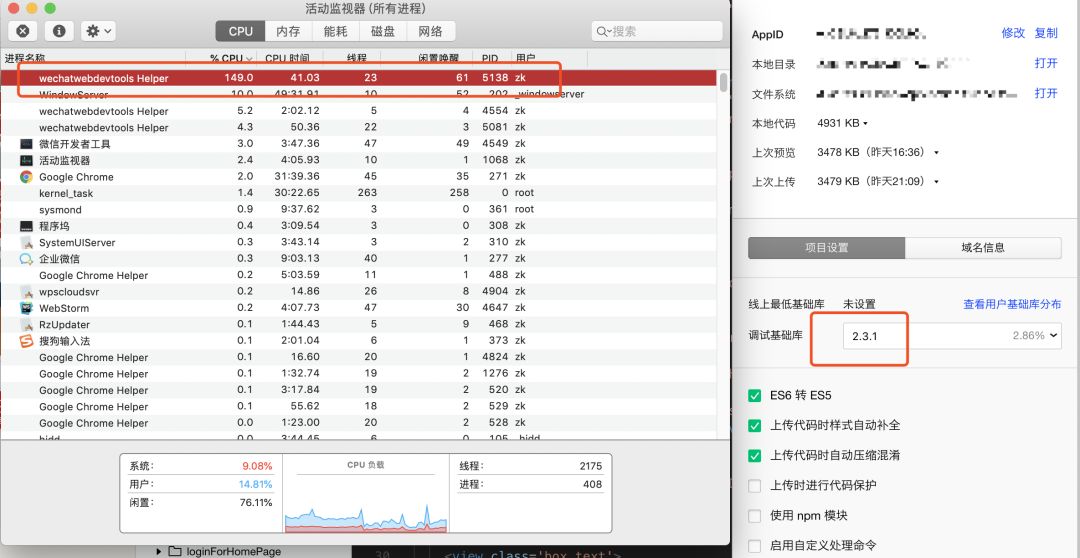
Task: Toggle the ES6 转 ES5 checkbox
Action: click(x=755, y=395)
